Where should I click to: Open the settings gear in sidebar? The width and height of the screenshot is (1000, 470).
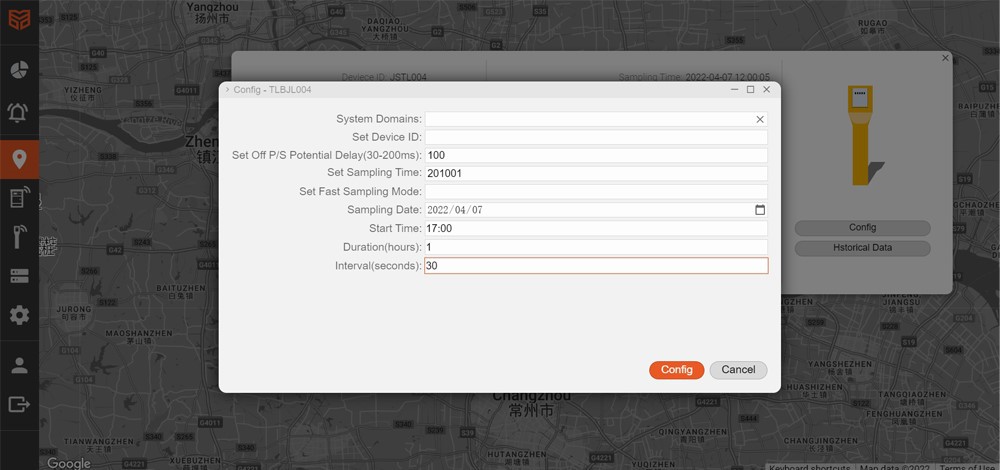click(x=19, y=315)
